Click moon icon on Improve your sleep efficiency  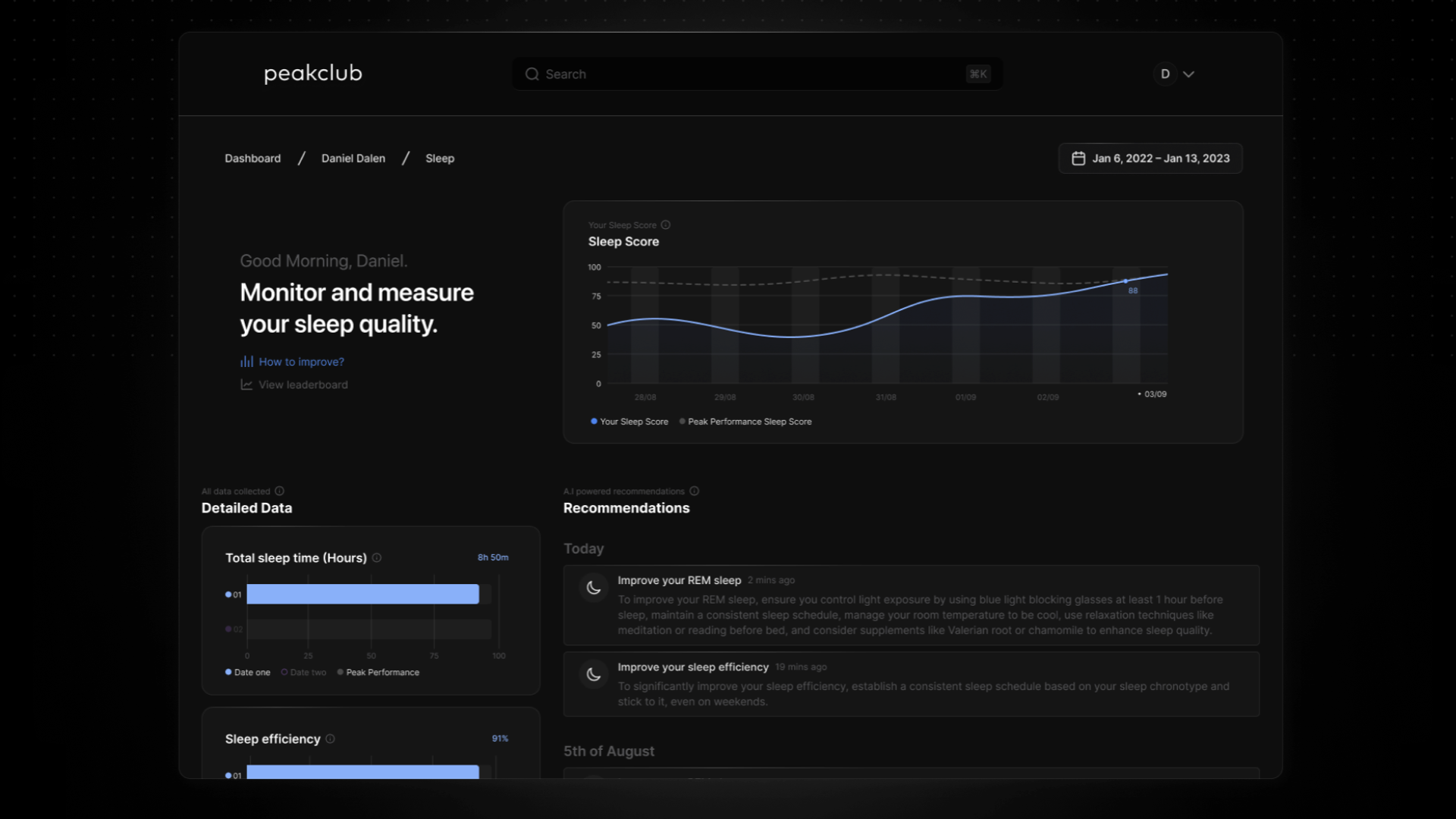[x=594, y=674]
